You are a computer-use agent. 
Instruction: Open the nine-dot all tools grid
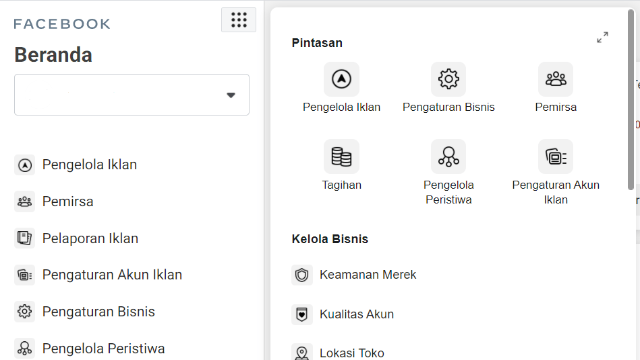coord(238,20)
